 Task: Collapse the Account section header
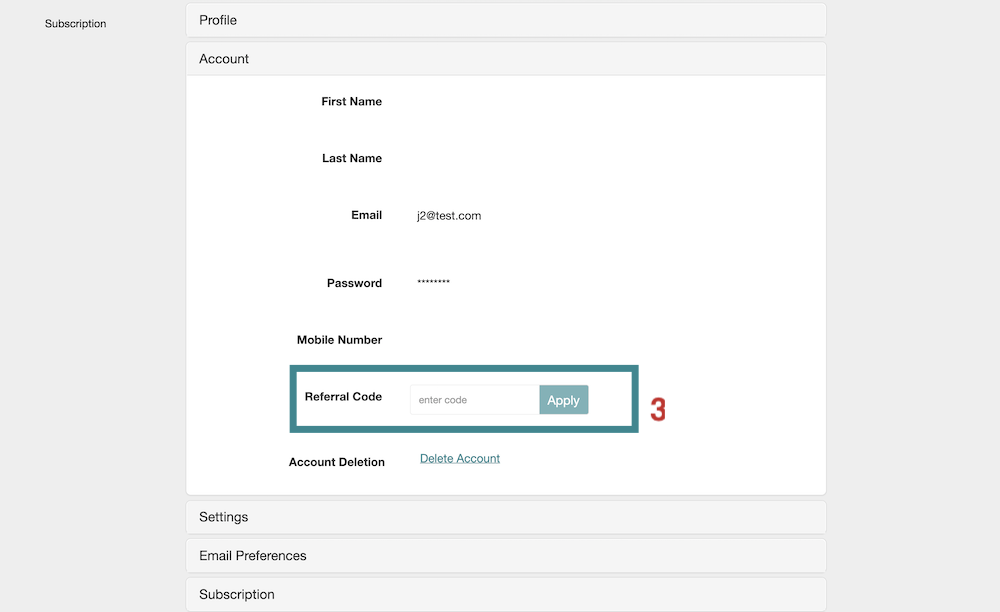(506, 59)
